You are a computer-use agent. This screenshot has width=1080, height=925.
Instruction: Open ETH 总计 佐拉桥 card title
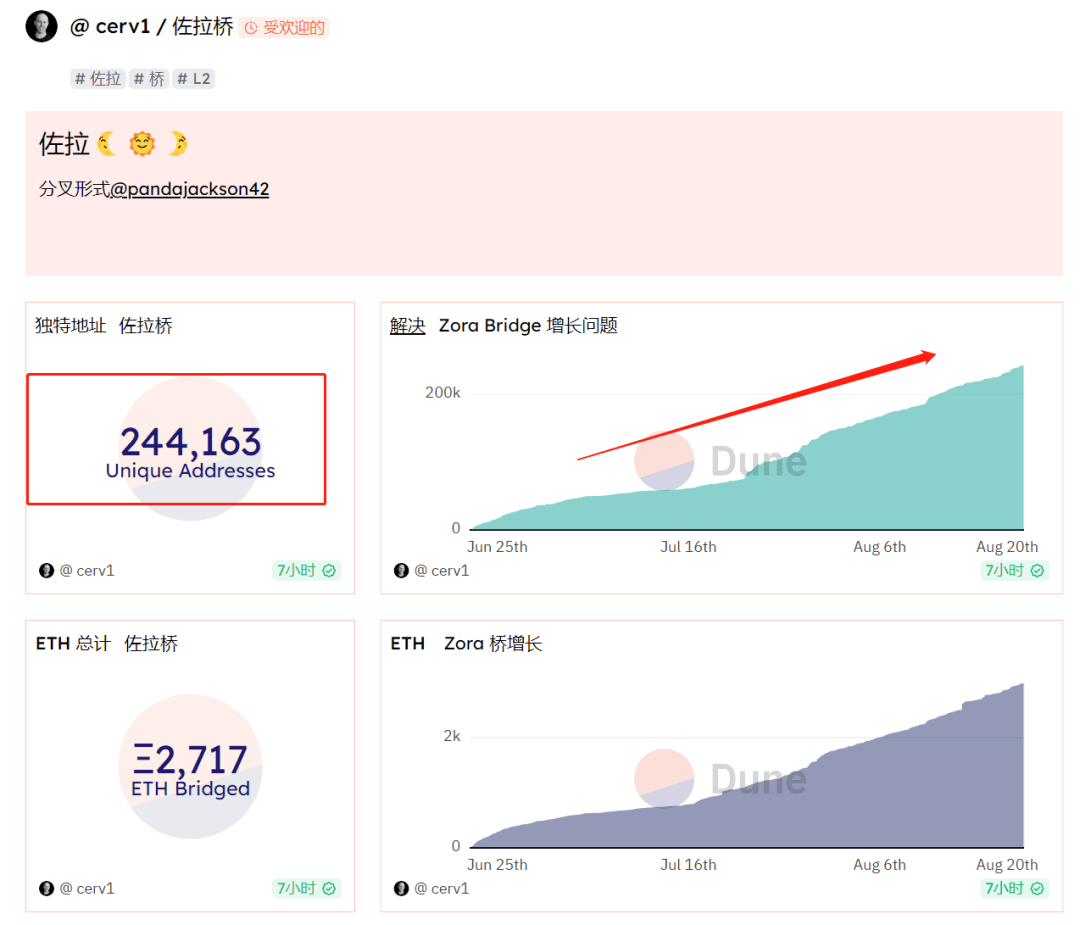pyautogui.click(x=107, y=643)
